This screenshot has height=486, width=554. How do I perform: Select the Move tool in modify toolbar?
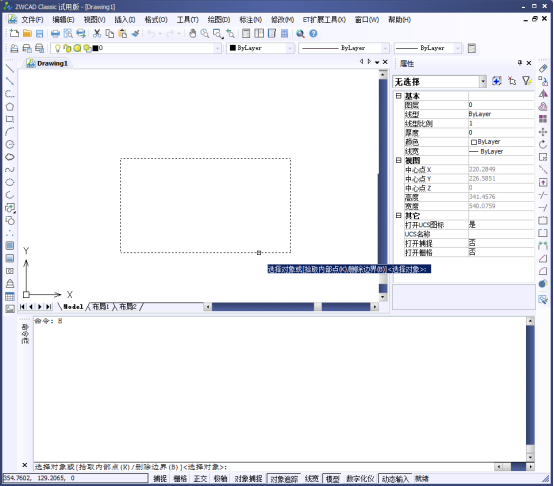(543, 132)
